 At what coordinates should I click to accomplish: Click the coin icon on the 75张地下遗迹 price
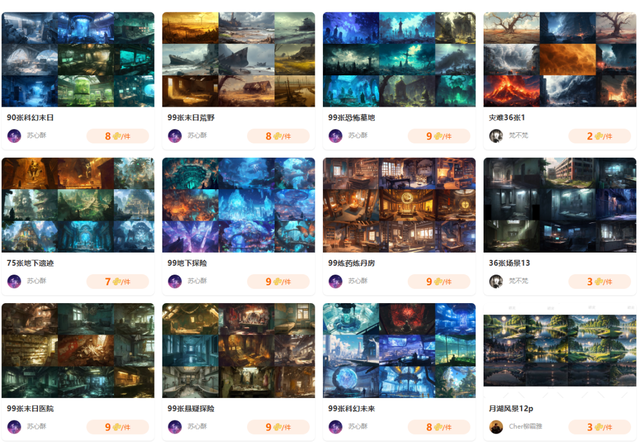117,282
